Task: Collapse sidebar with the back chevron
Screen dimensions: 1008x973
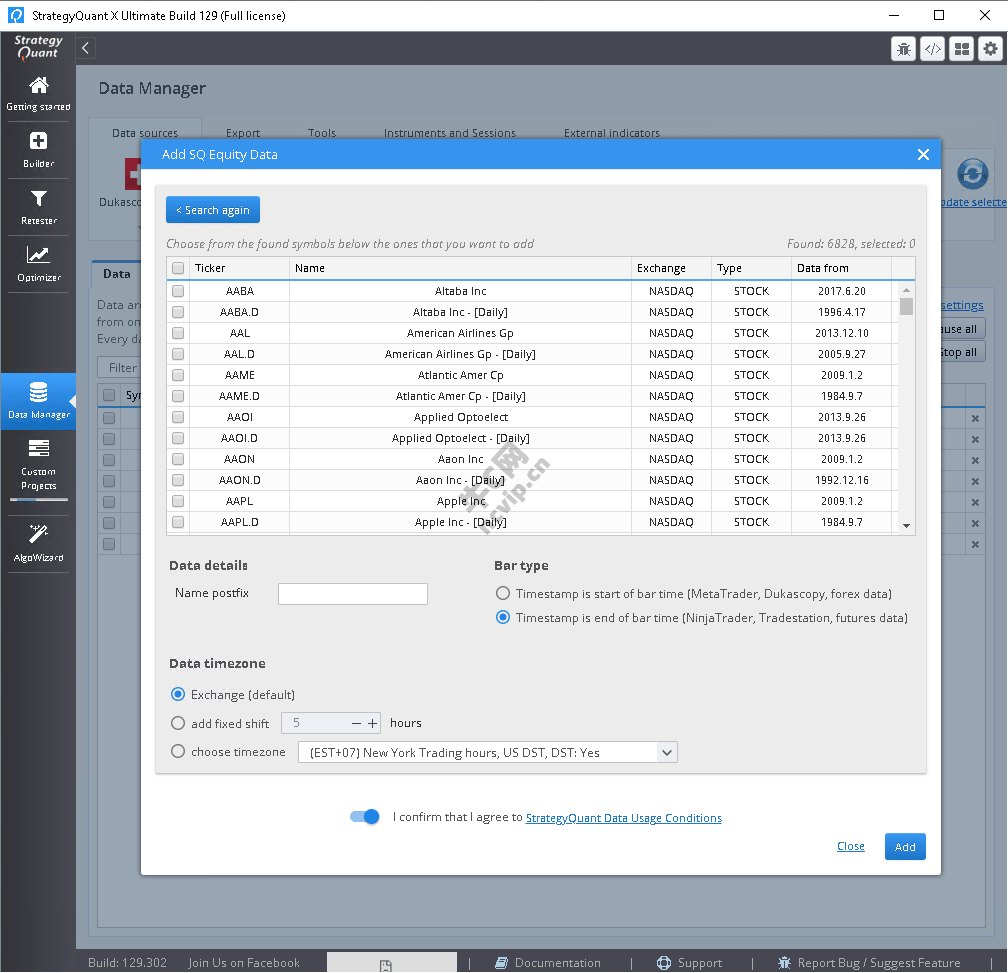Action: [86, 48]
